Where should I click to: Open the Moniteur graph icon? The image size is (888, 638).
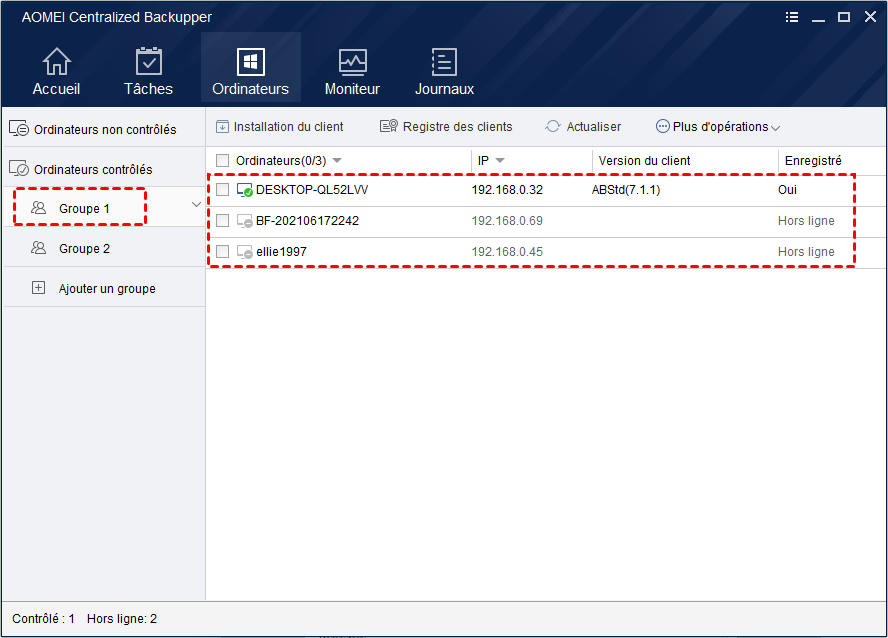[x=352, y=62]
